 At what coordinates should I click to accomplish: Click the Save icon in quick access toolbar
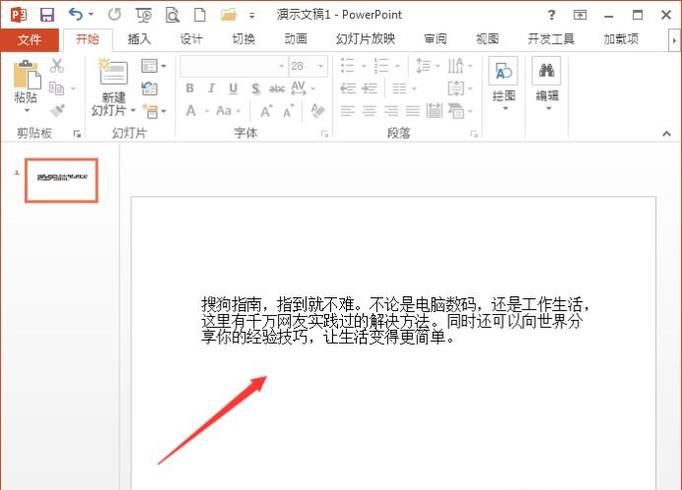click(x=47, y=15)
